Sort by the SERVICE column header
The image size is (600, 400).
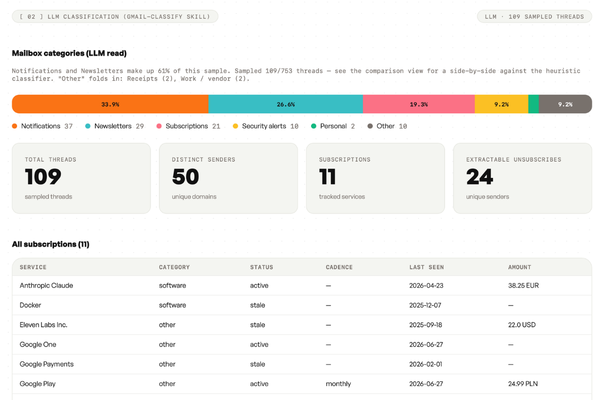(33, 267)
